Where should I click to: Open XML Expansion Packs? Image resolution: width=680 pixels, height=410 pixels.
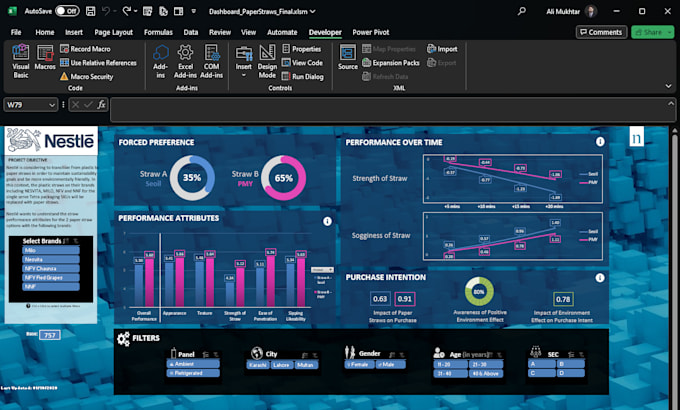(391, 63)
